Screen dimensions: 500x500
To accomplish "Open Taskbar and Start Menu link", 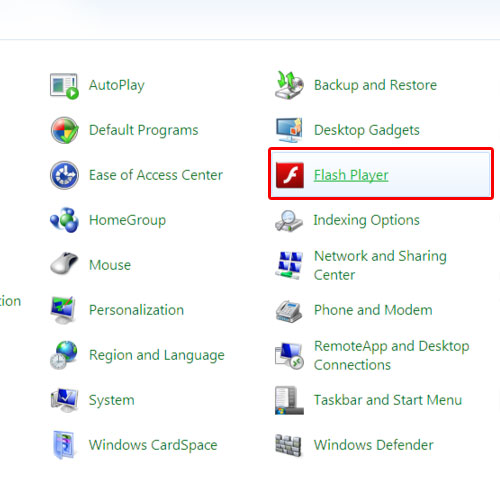I will tap(388, 400).
